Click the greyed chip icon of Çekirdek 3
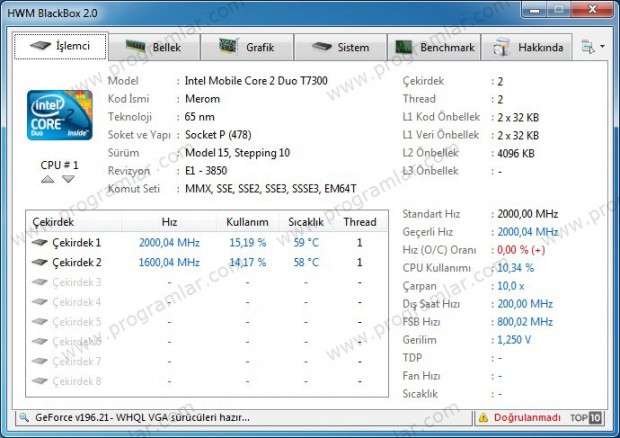The width and height of the screenshot is (620, 438). [40, 282]
